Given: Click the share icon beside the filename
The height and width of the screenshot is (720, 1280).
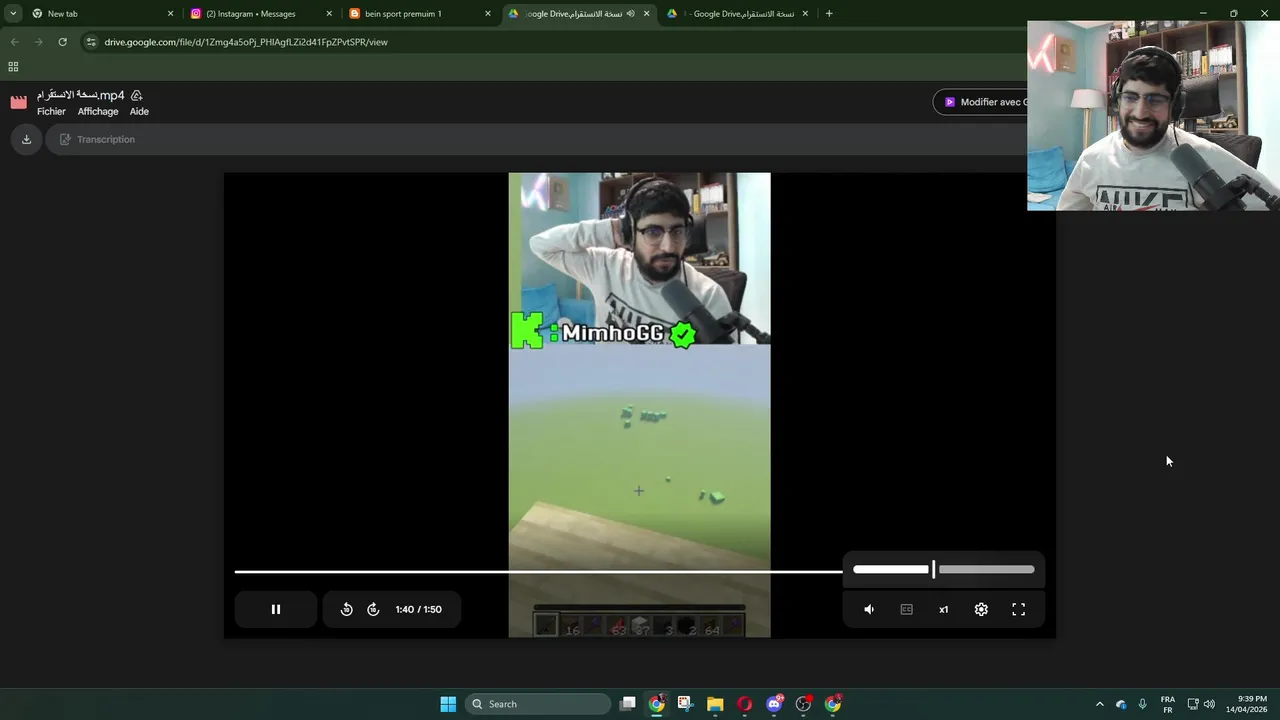Looking at the screenshot, I should click(137, 95).
